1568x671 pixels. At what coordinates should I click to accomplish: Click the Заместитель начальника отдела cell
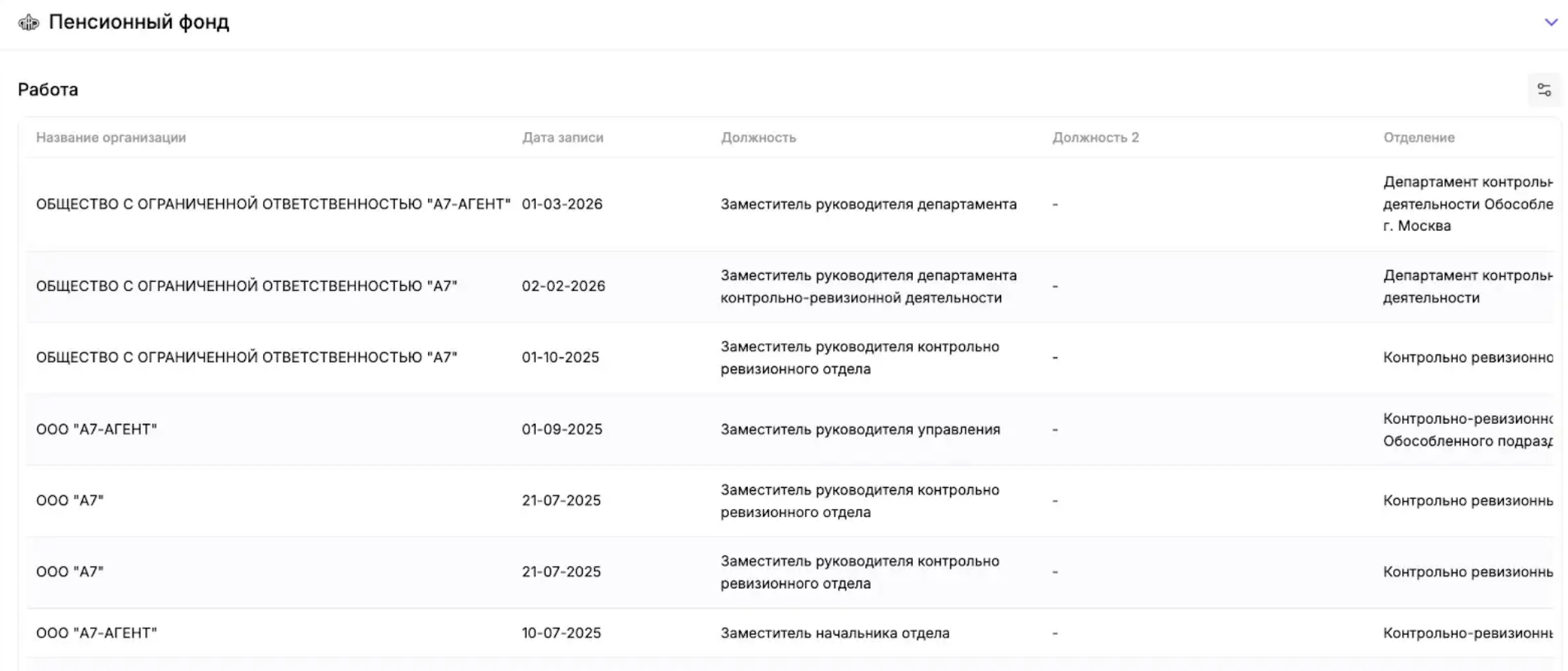tap(835, 633)
